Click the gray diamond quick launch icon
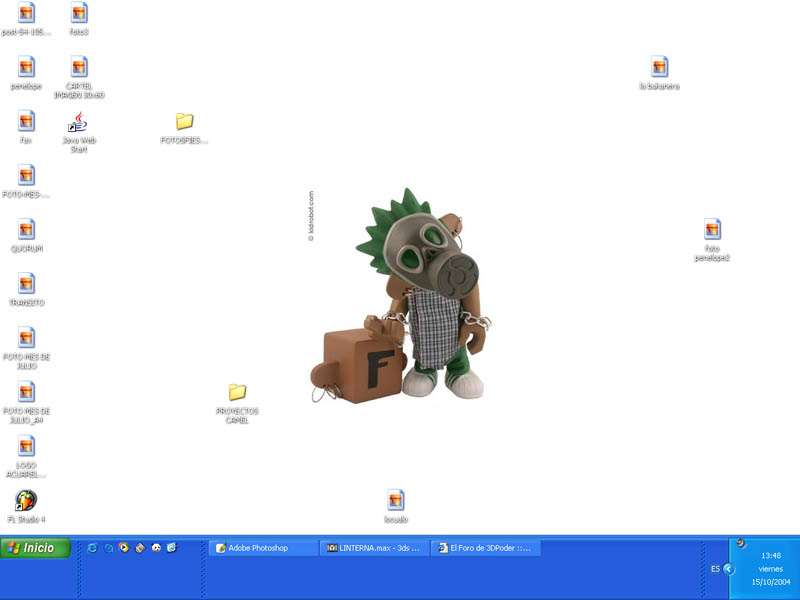Image resolution: width=800 pixels, height=600 pixels. [140, 548]
